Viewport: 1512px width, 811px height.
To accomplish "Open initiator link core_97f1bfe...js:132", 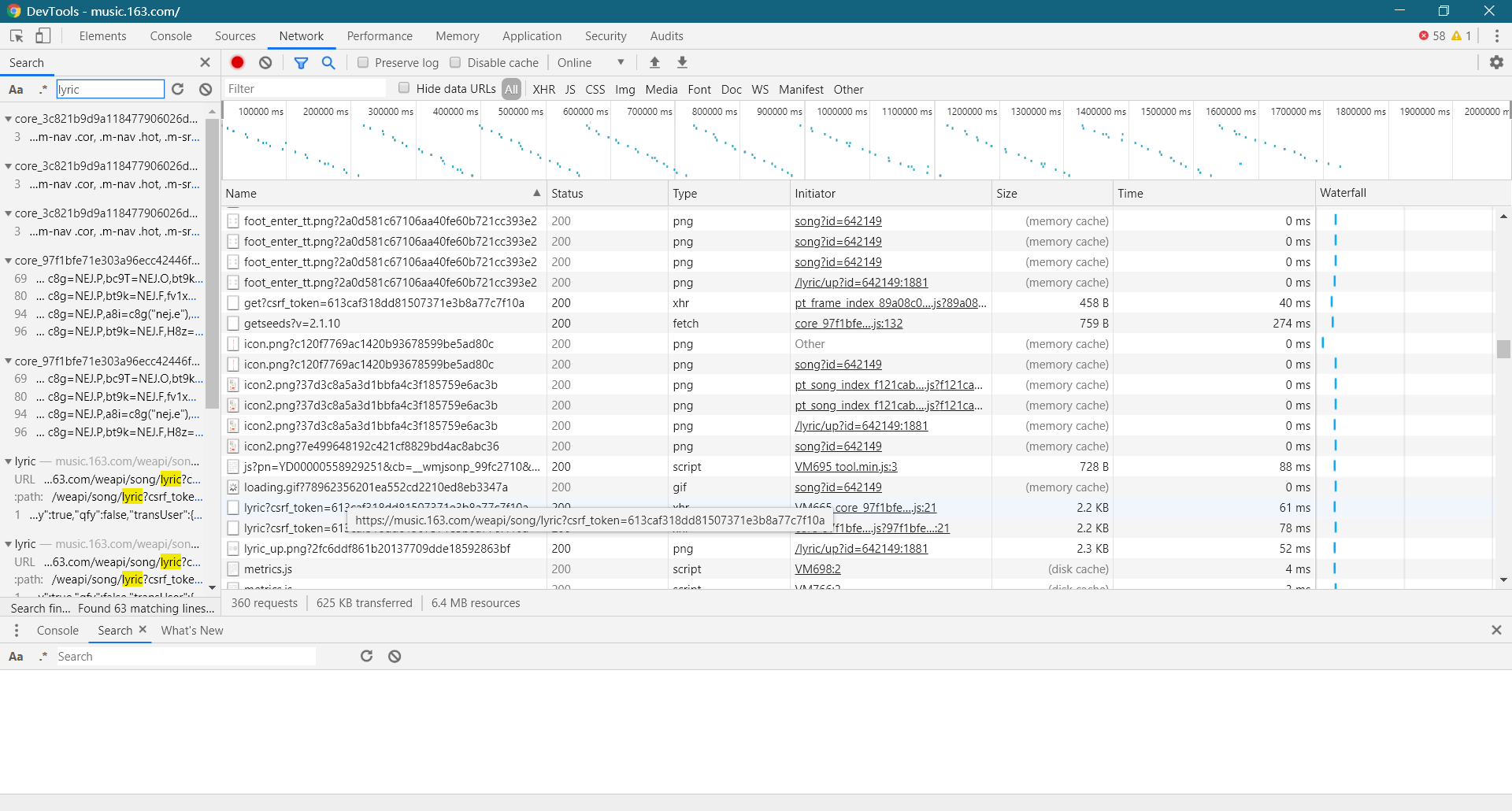I will [849, 324].
